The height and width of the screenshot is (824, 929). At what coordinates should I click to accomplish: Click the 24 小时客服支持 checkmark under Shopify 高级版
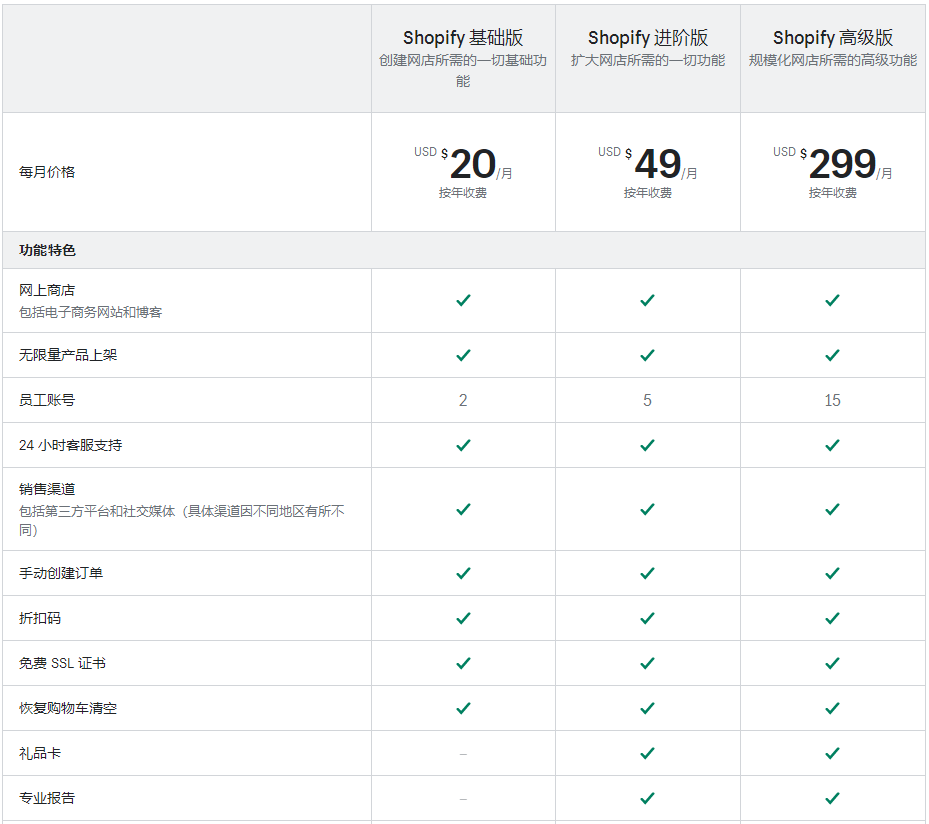(832, 445)
